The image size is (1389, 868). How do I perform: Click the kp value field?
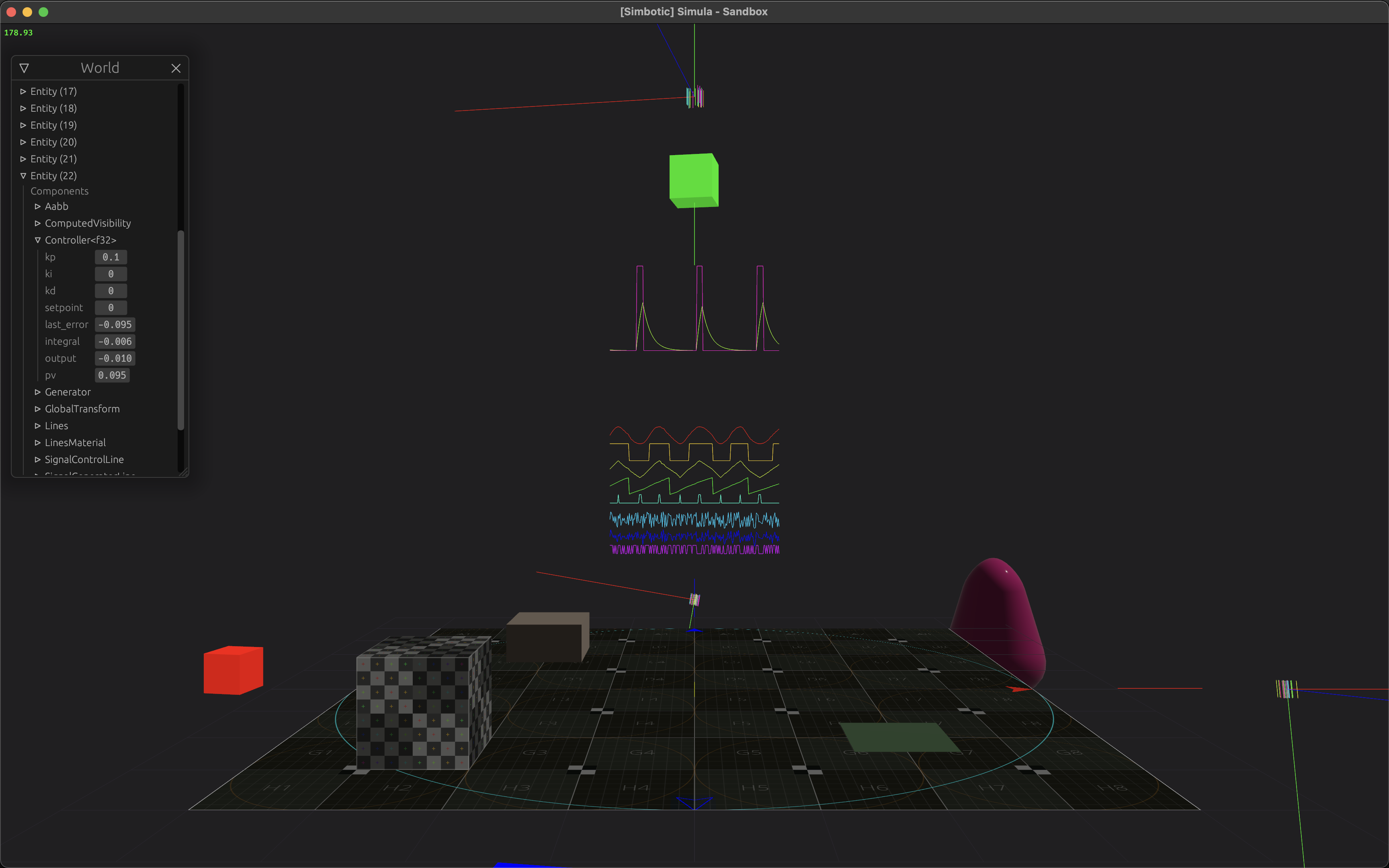(x=111, y=257)
